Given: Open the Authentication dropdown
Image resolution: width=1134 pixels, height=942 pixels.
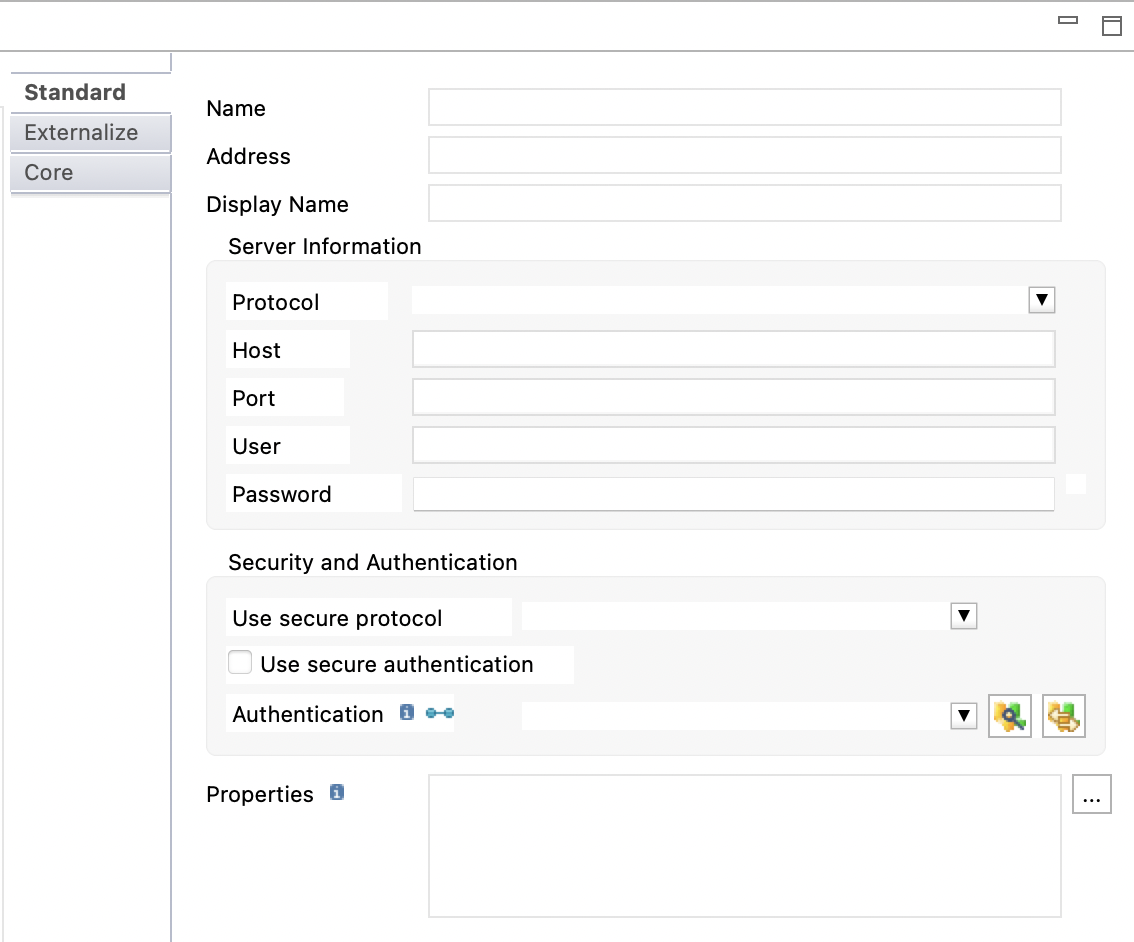Looking at the screenshot, I should (963, 715).
